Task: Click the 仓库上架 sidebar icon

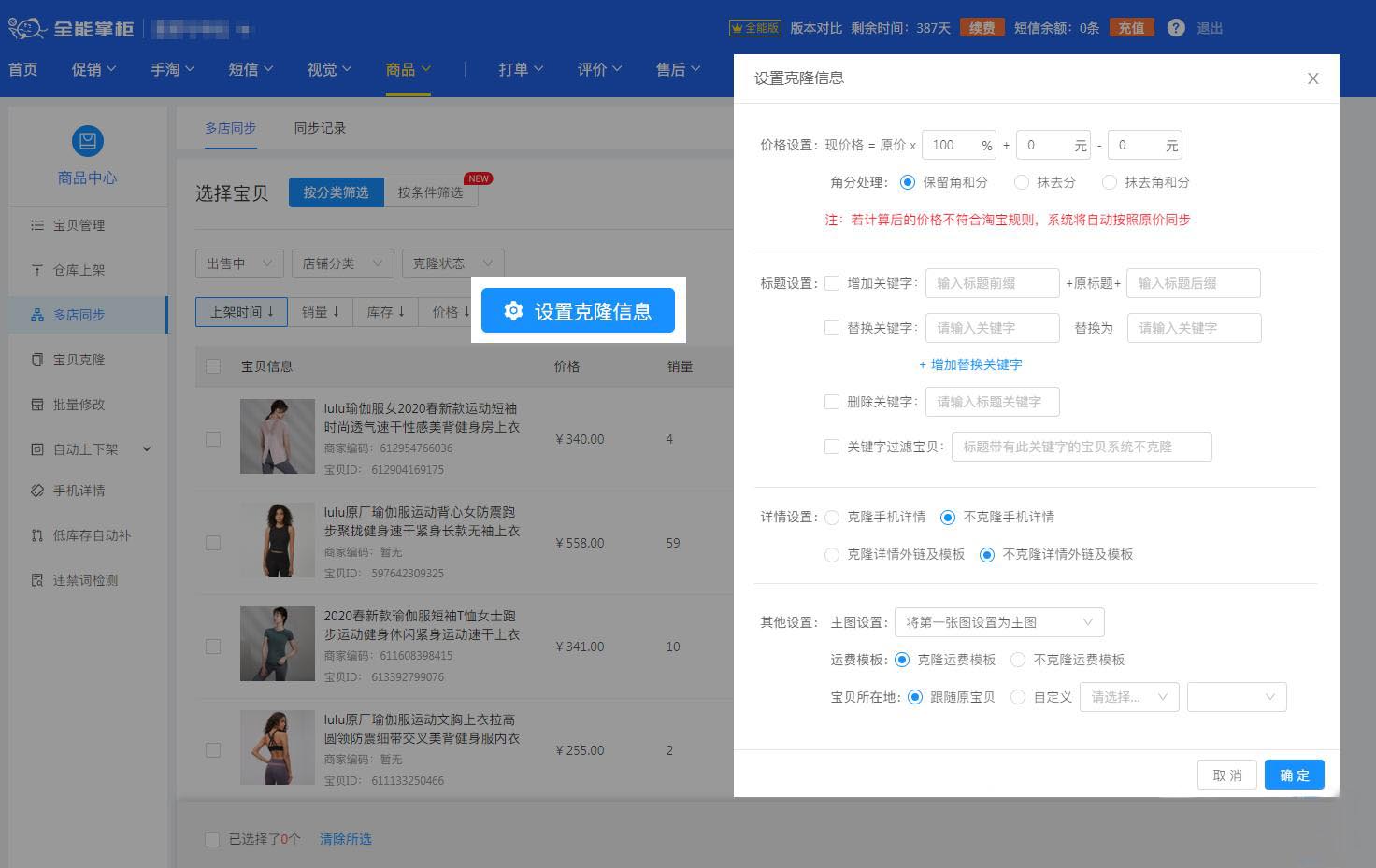Action: (x=37, y=270)
